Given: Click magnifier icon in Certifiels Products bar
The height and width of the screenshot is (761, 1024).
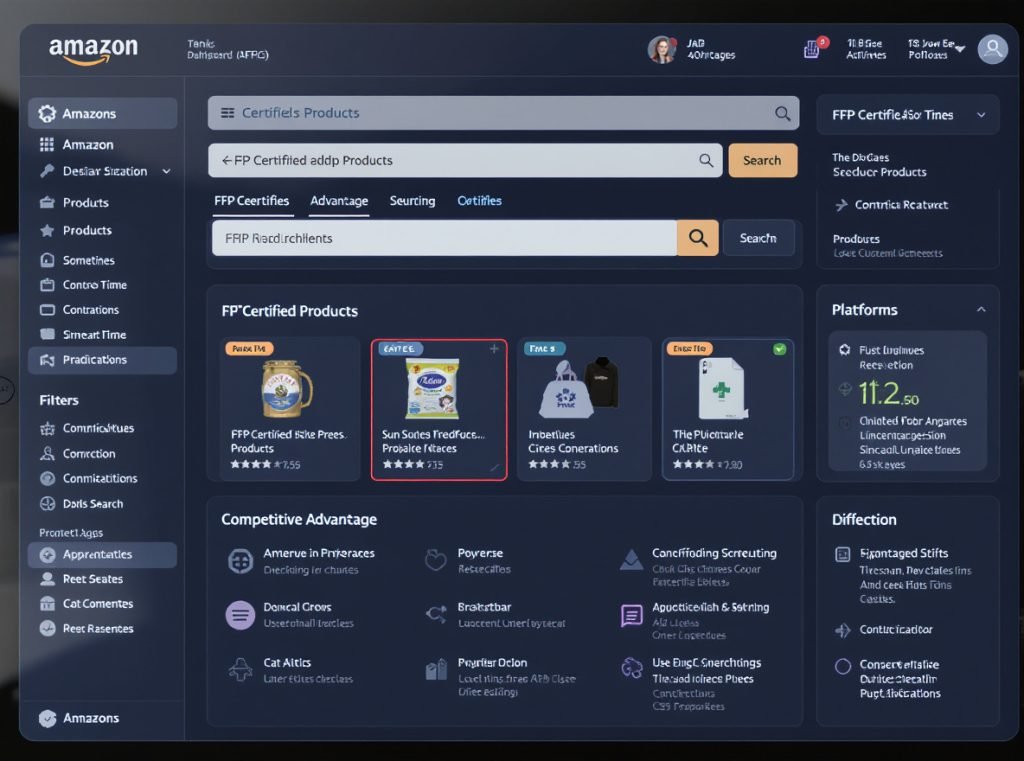Looking at the screenshot, I should click(783, 114).
